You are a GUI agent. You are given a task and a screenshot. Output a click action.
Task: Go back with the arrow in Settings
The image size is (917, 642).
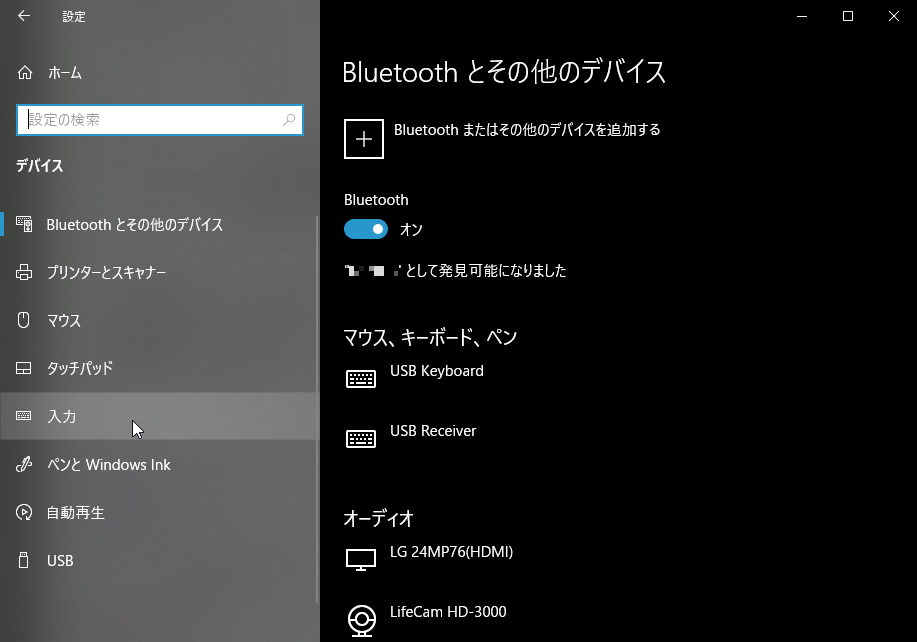pyautogui.click(x=24, y=16)
